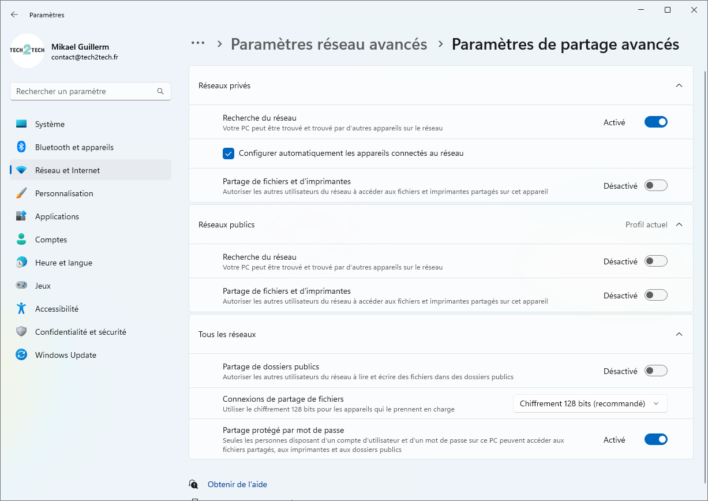Click the Système monitor icon in sidebar
Viewport: 708px width, 501px height.
click(x=21, y=124)
